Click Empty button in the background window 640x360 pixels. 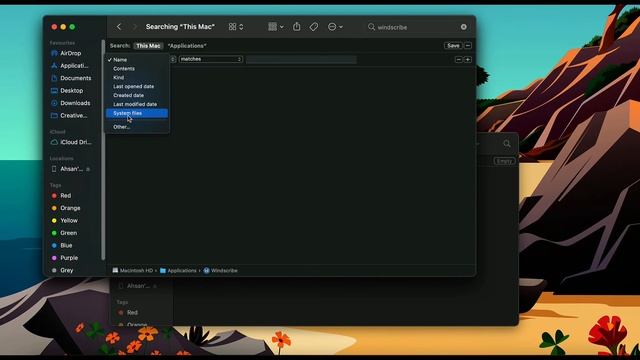tap(504, 161)
